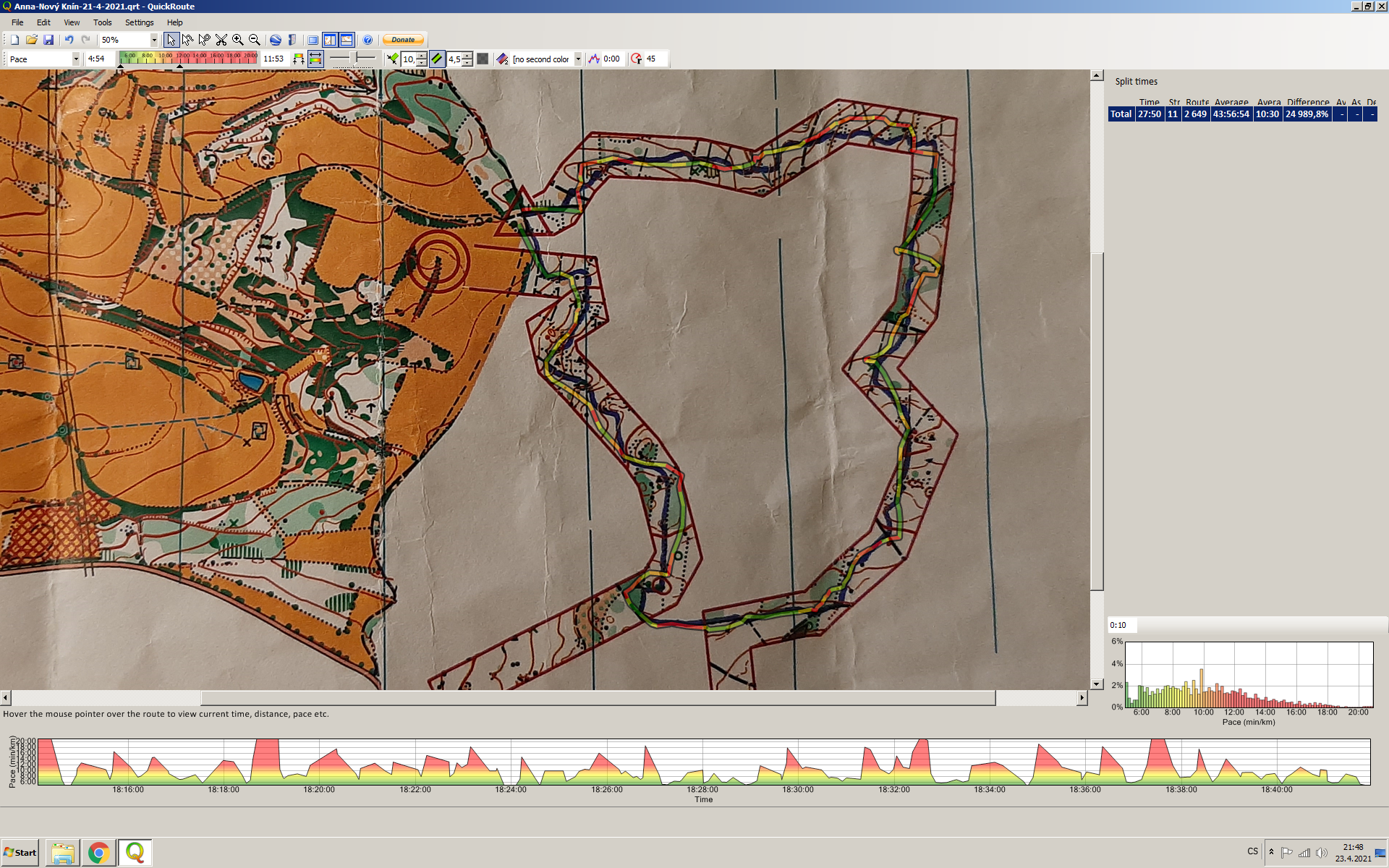Open the Tools menu

click(102, 22)
